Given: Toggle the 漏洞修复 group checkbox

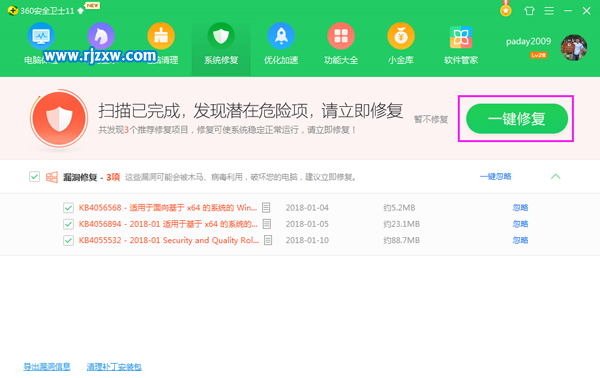Looking at the screenshot, I should point(34,177).
